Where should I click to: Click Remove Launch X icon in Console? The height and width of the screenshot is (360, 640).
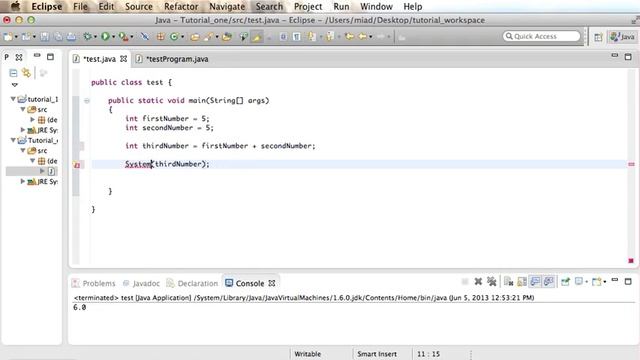[x=478, y=282]
